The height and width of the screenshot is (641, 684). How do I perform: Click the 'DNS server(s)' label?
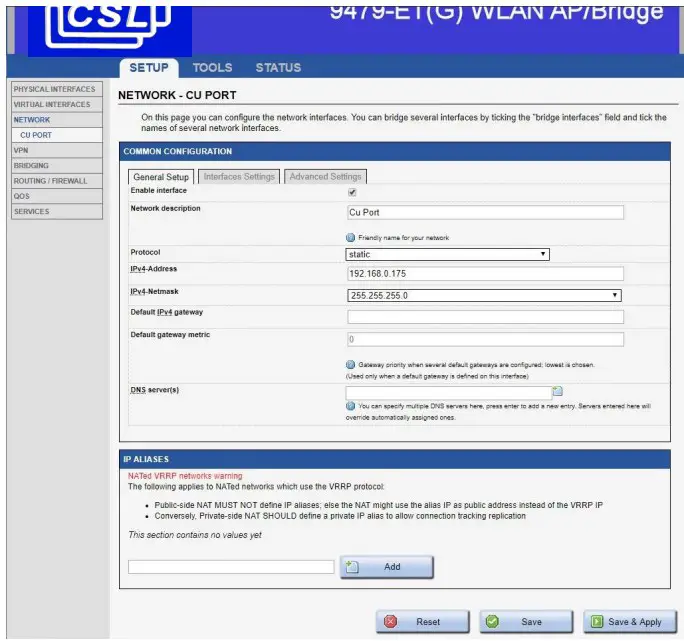tap(154, 390)
